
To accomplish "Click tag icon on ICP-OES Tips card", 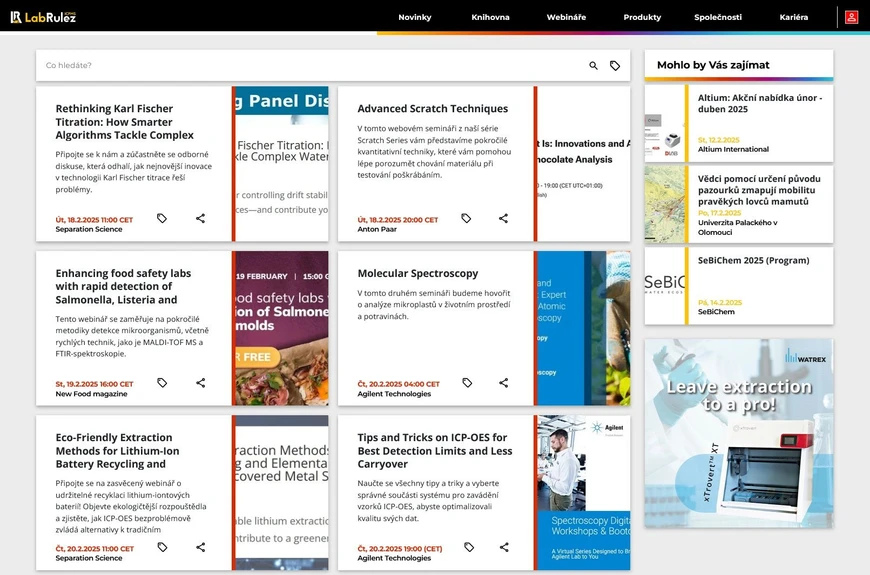I will pos(469,547).
